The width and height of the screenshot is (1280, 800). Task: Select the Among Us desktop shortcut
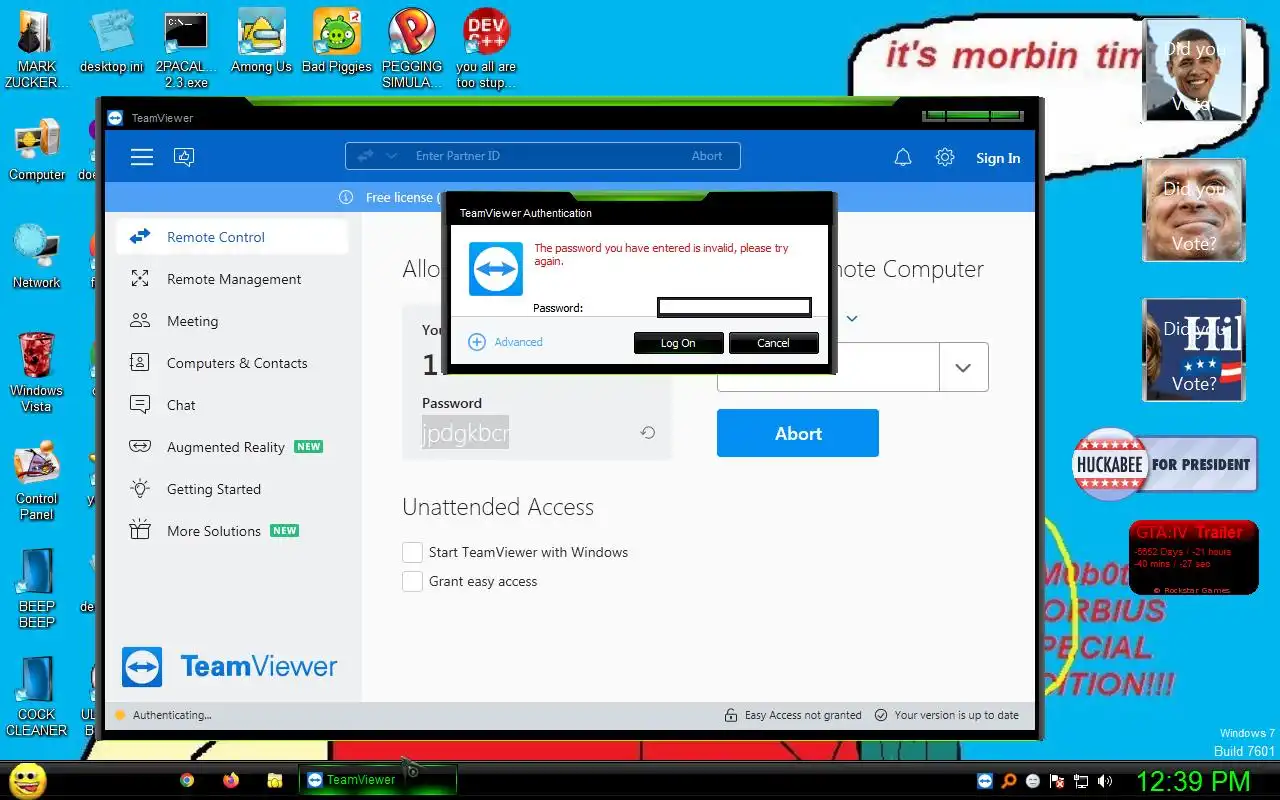point(261,41)
